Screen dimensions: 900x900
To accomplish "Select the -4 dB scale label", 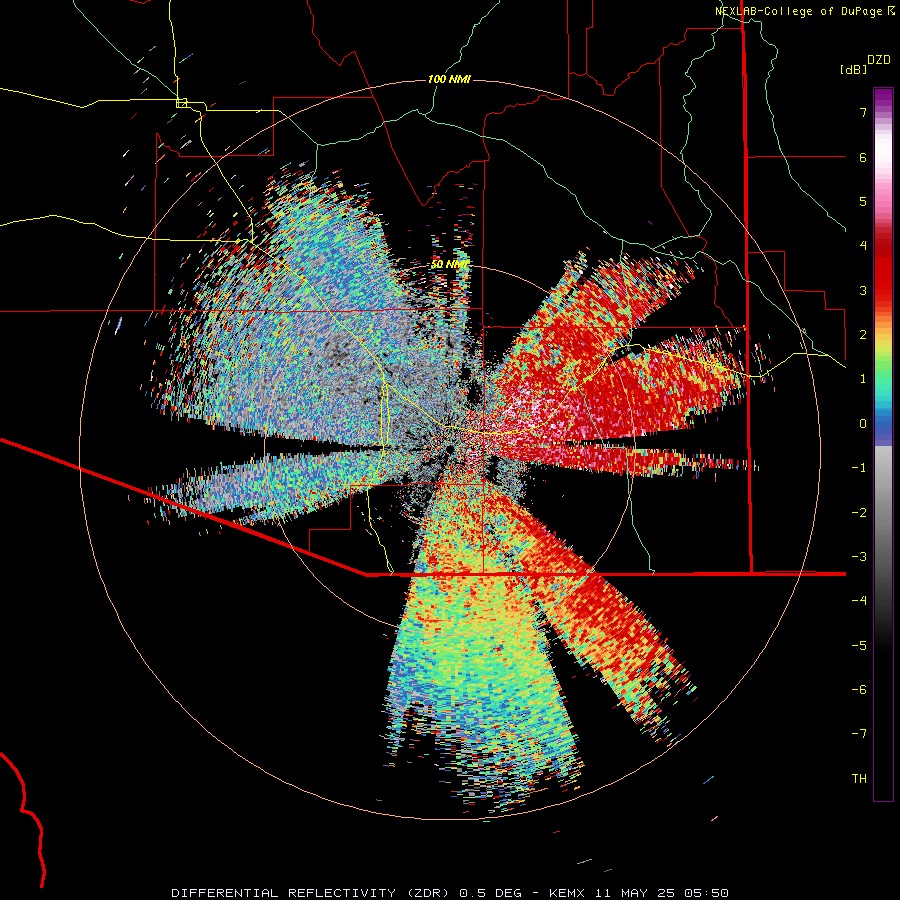I will pos(859,601).
